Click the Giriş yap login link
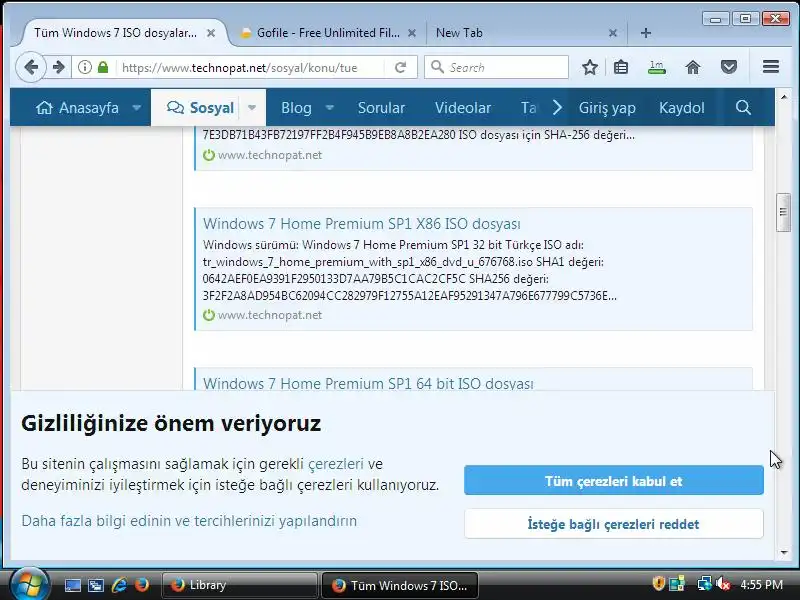800x600 pixels. tap(607, 108)
